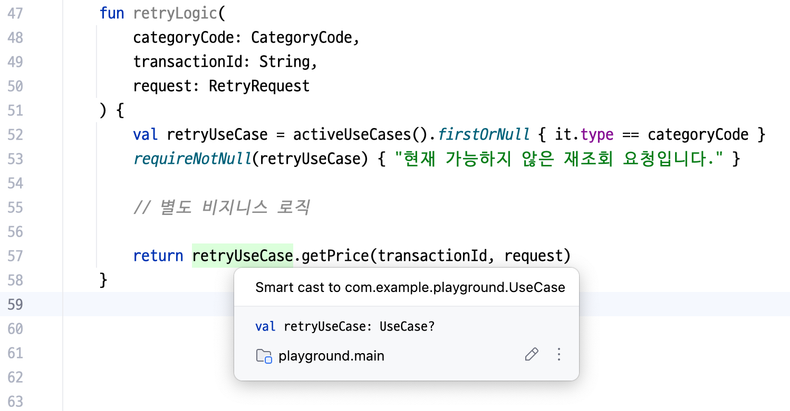Click the RetryRequest type on line 50
The height and width of the screenshot is (411, 790).
259,86
